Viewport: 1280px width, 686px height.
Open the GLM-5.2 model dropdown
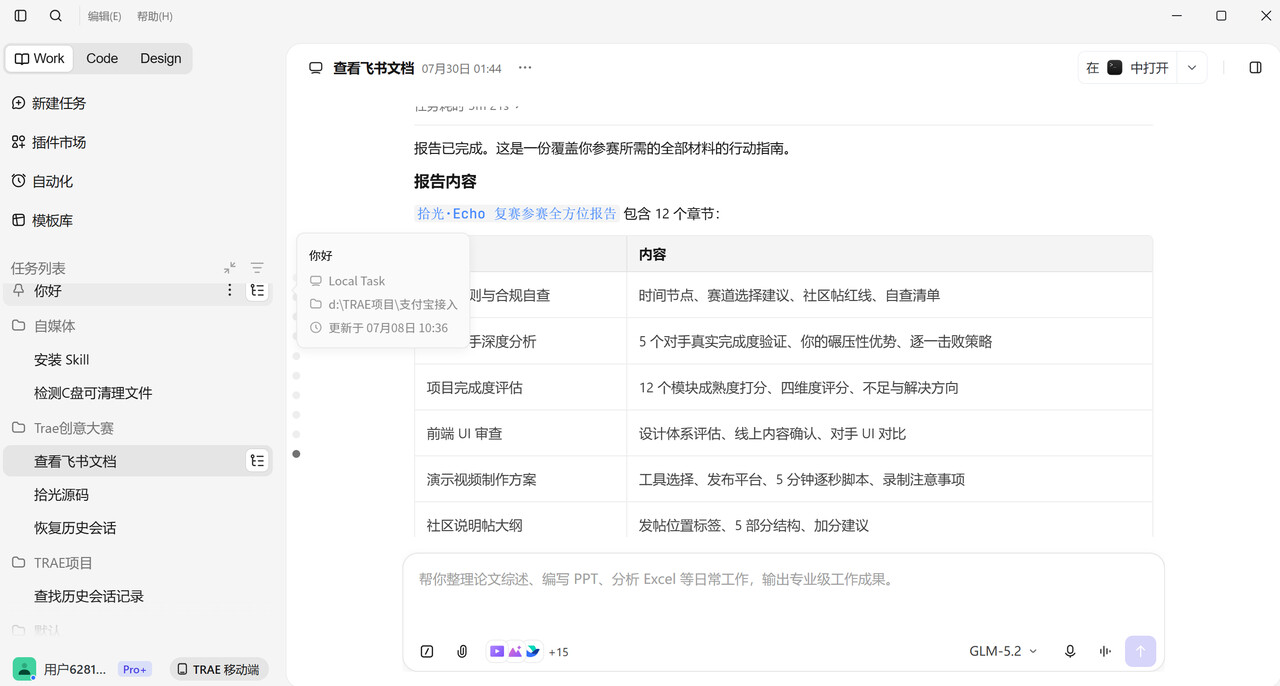tap(1003, 651)
